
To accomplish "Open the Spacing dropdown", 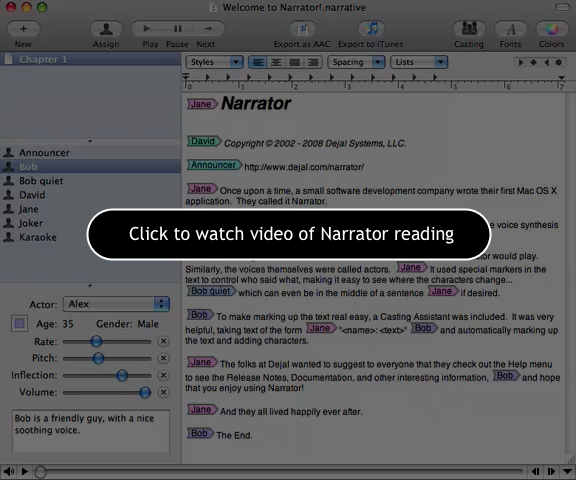I will point(356,62).
